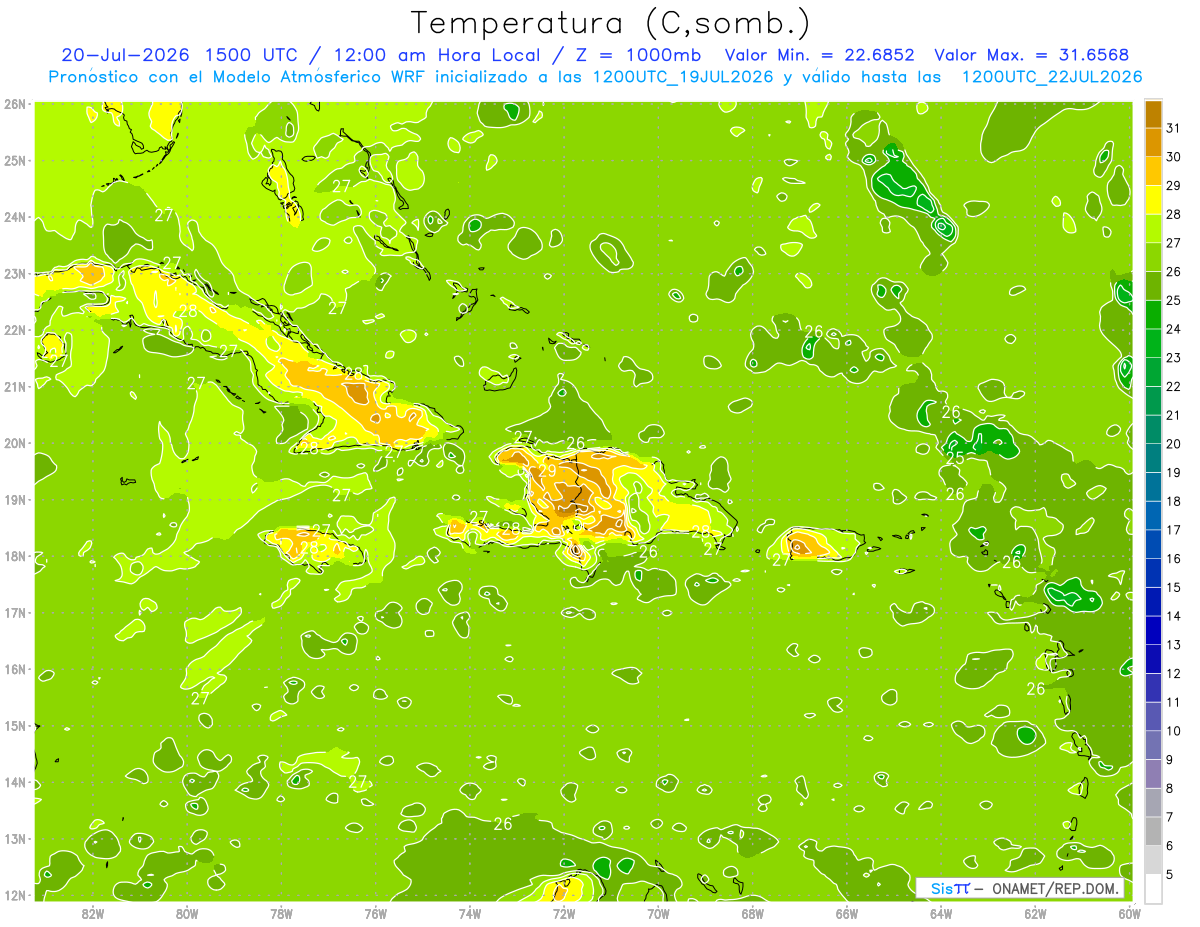Click the legend value label 31
The image size is (1200, 927).
click(1173, 128)
